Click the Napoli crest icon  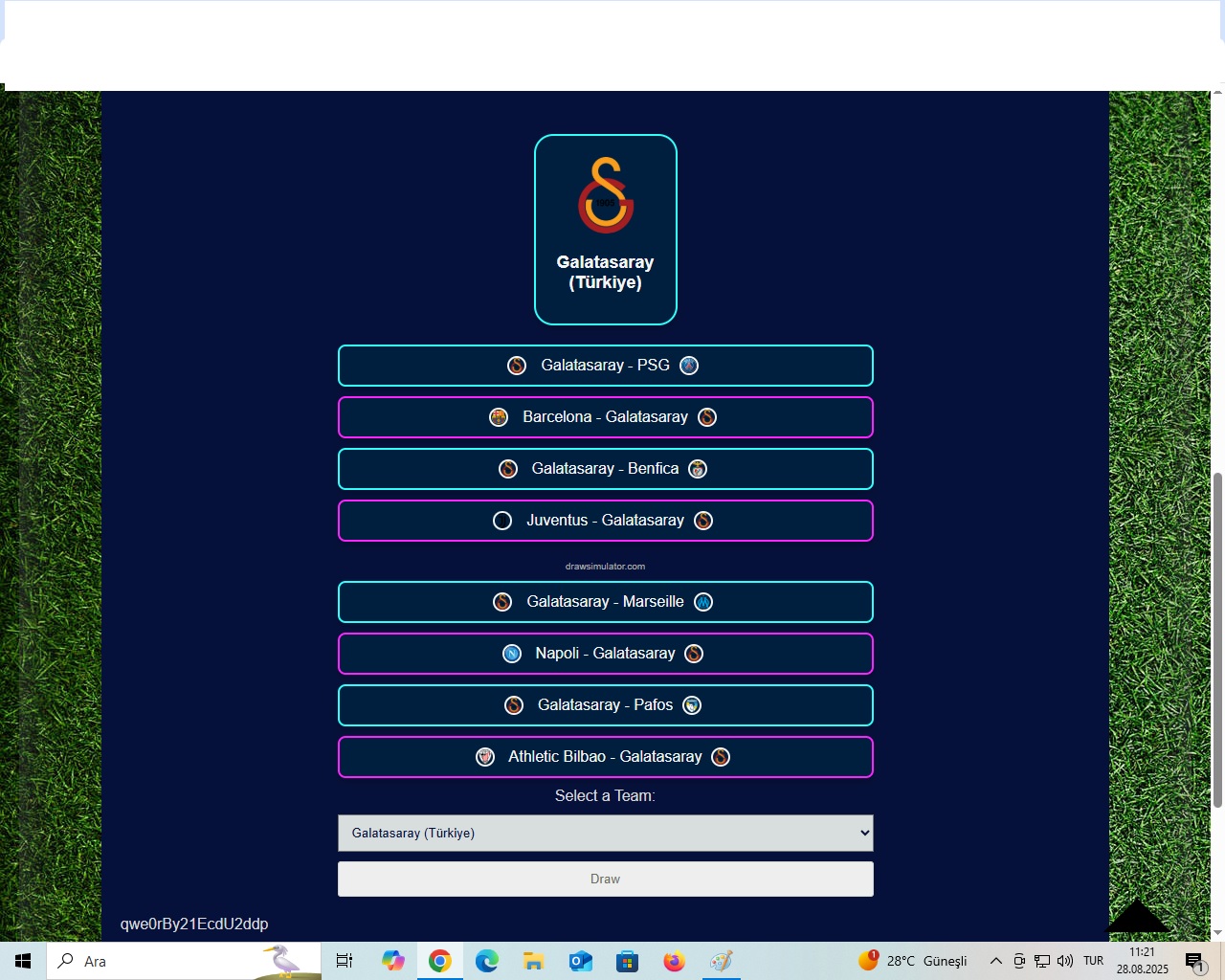512,654
